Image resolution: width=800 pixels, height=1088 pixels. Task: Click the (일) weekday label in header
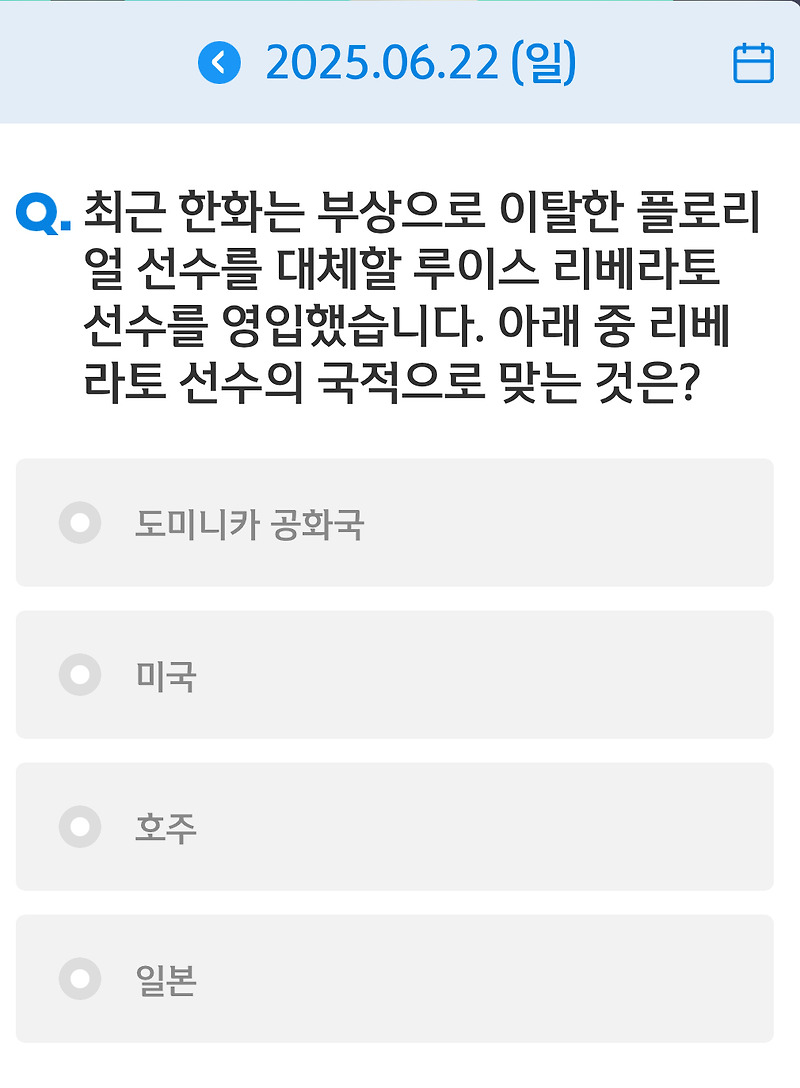[x=544, y=63]
